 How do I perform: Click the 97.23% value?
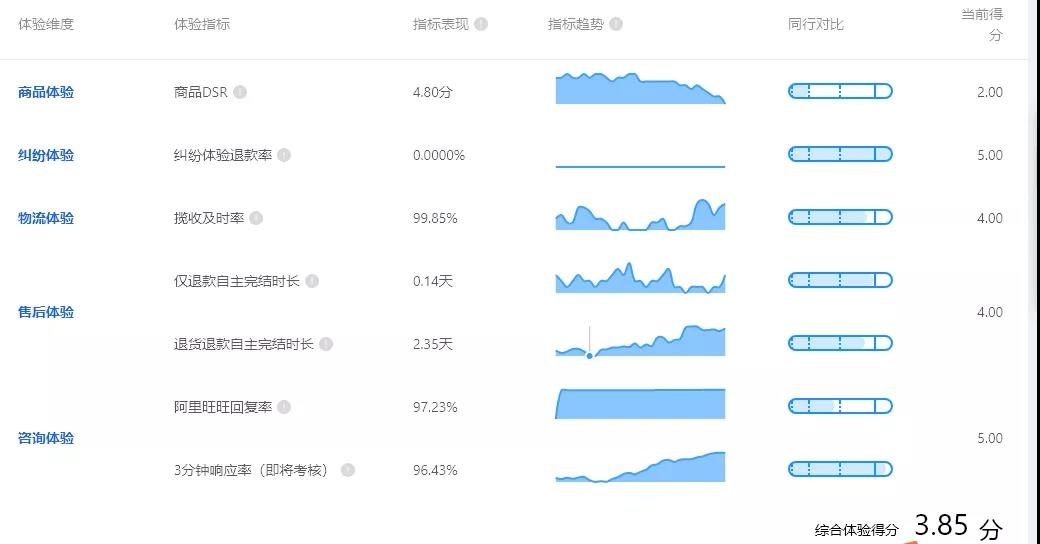coord(435,407)
